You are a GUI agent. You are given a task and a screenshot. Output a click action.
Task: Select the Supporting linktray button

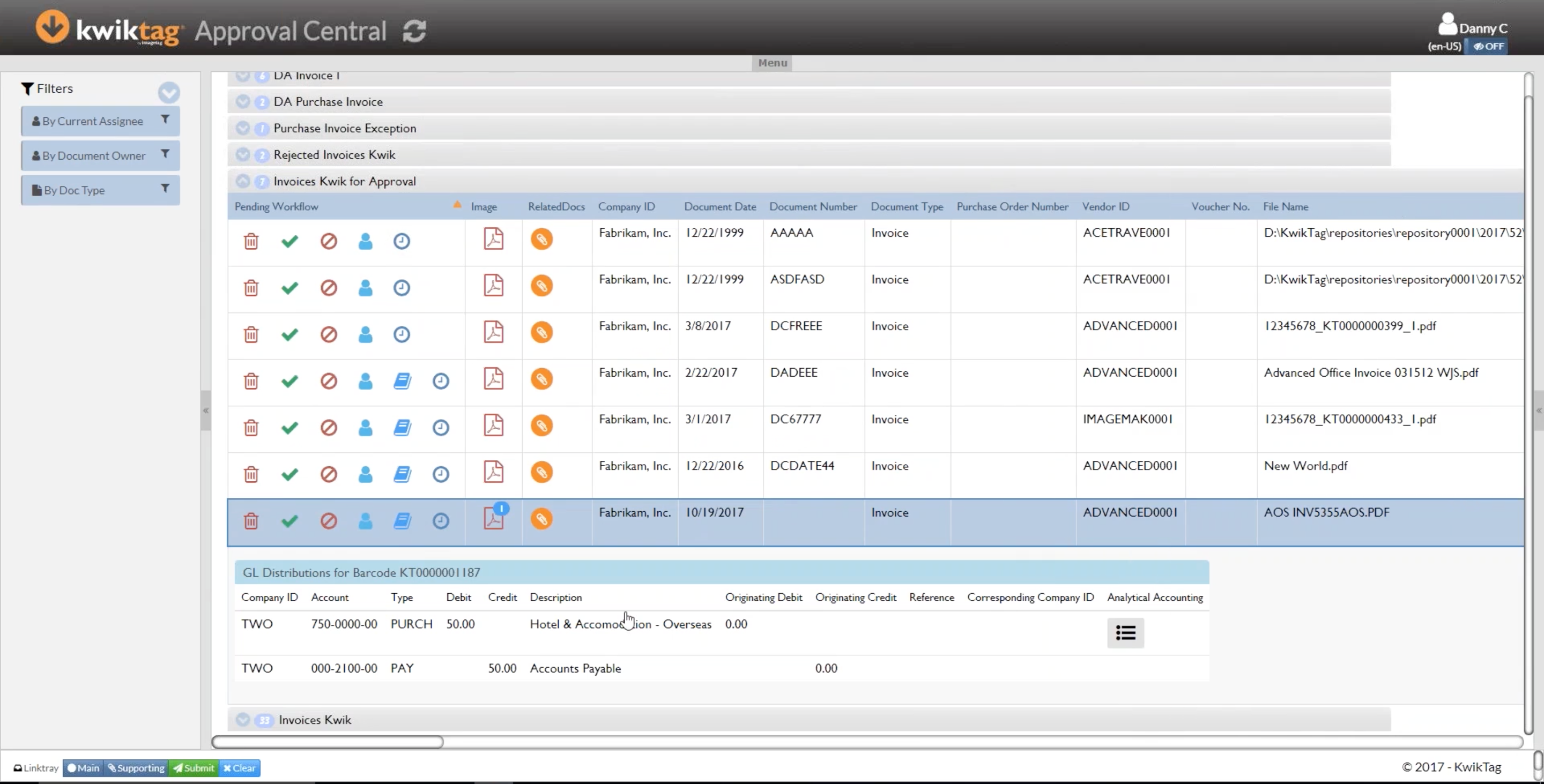tap(136, 768)
